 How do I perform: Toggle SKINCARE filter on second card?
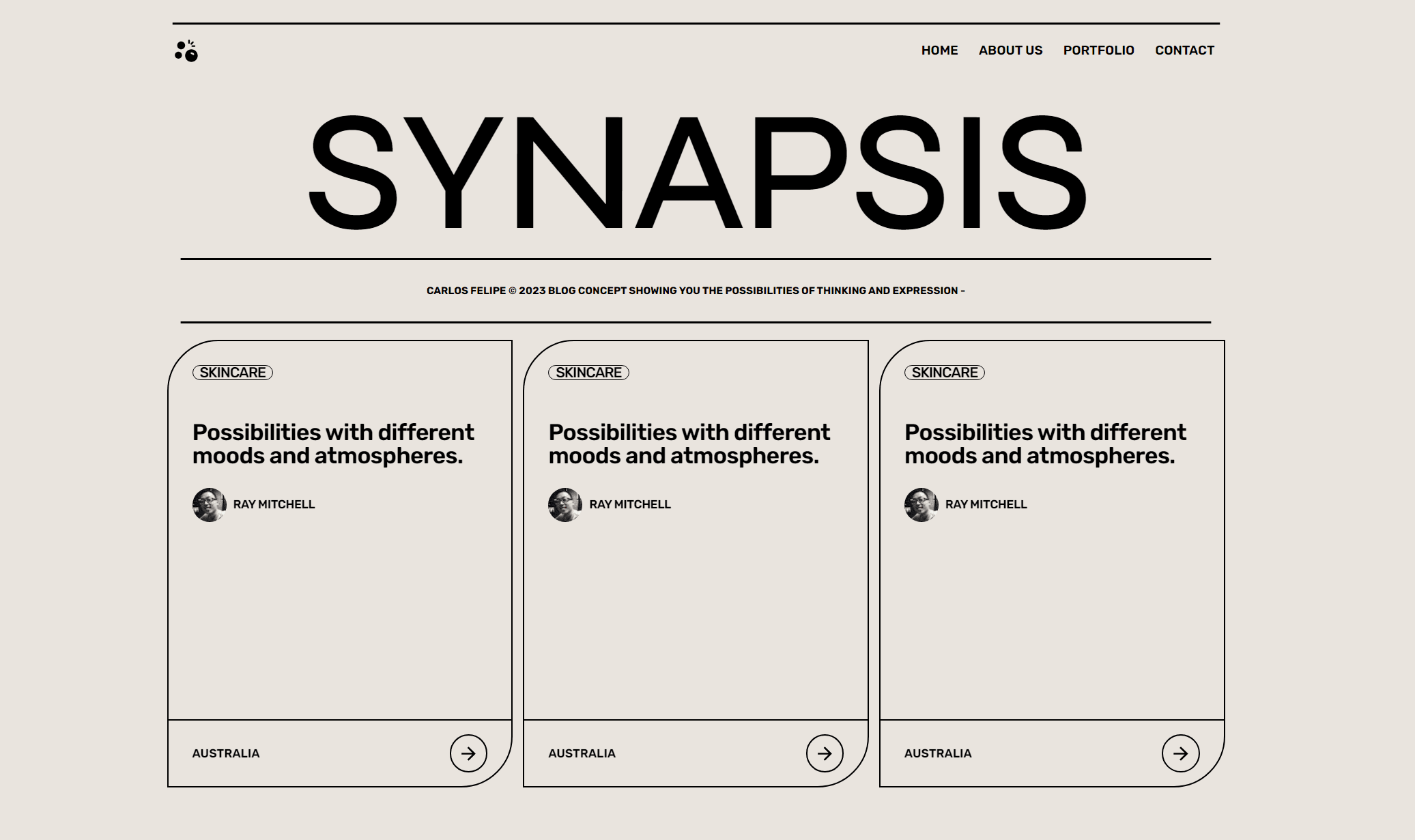(588, 372)
